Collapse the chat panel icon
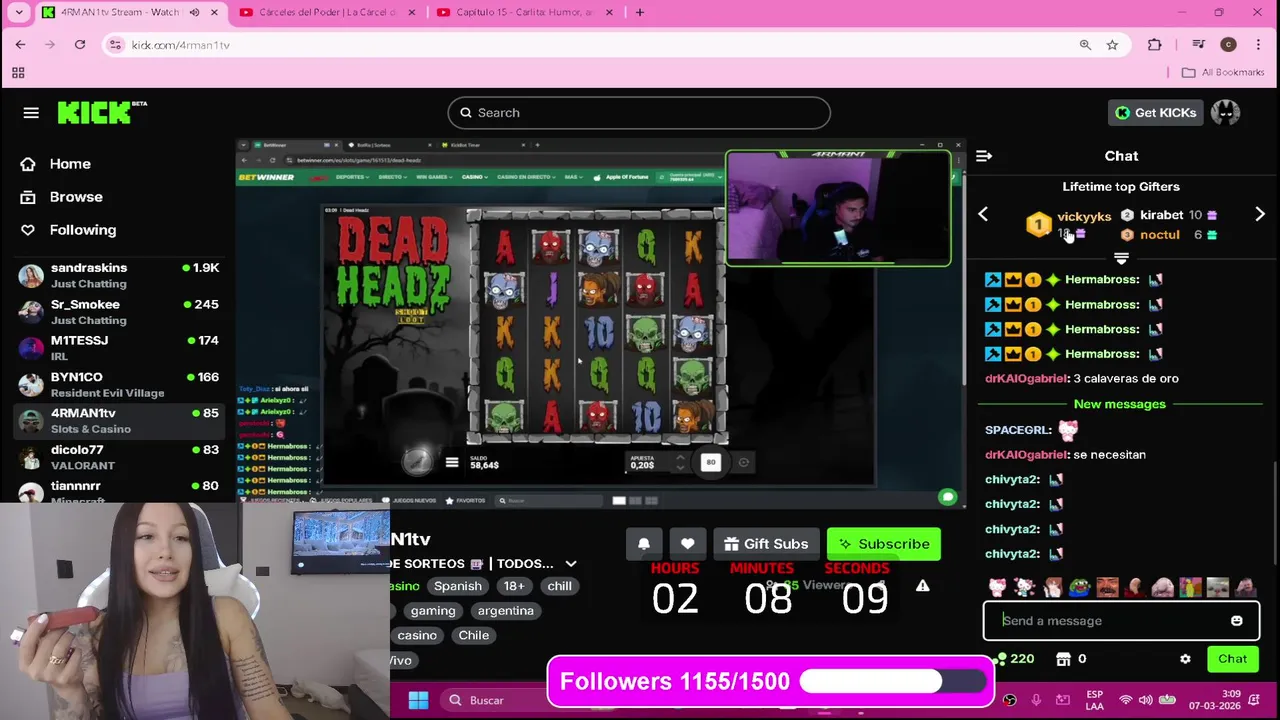This screenshot has height=720, width=1280. [984, 156]
